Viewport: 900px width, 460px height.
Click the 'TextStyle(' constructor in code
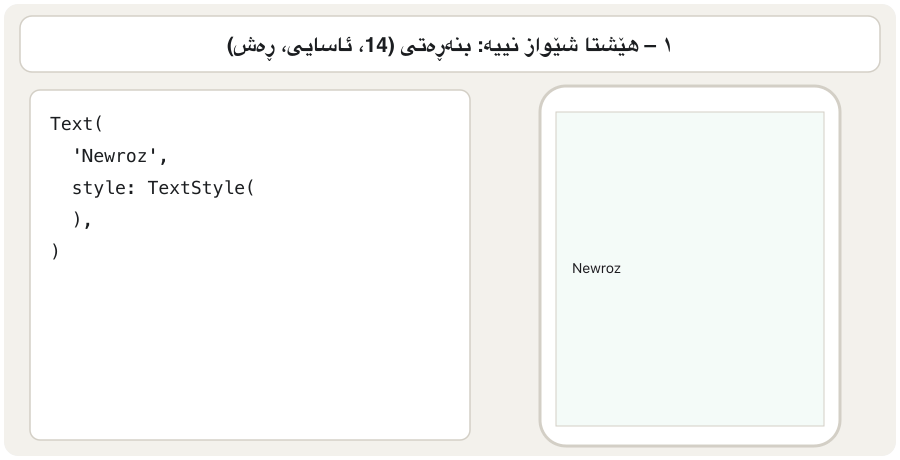coord(201,188)
